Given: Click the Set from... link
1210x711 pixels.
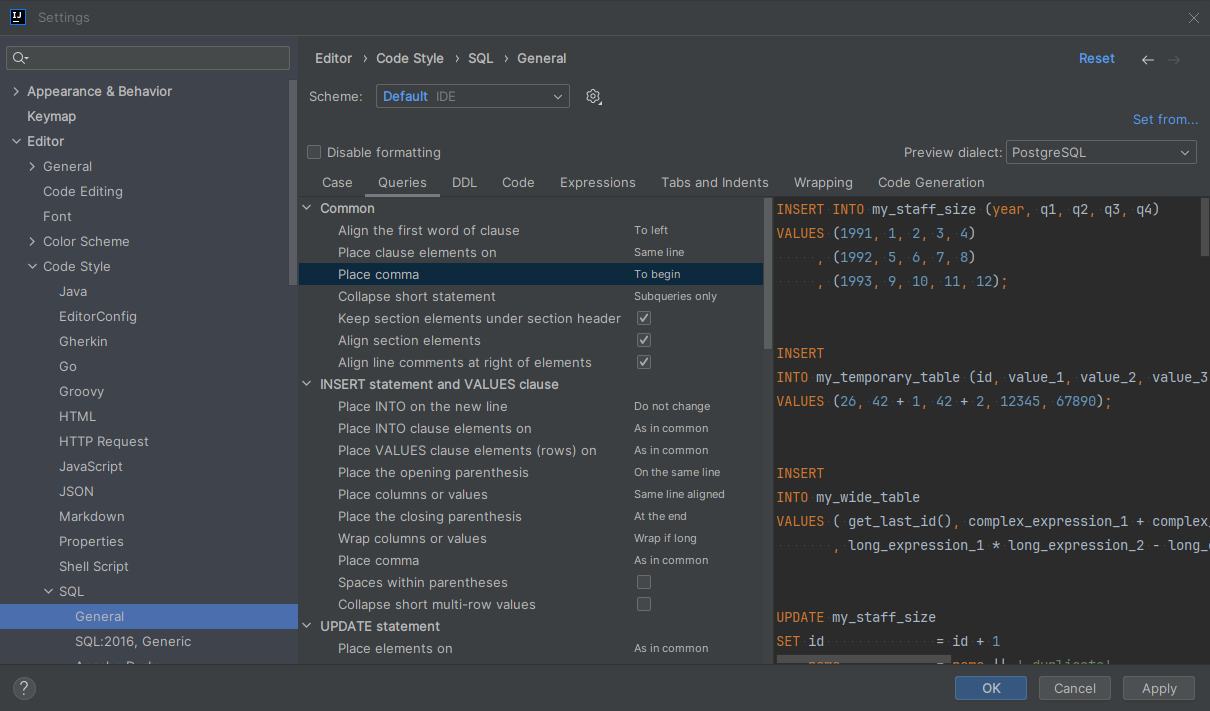Looking at the screenshot, I should click(1165, 119).
